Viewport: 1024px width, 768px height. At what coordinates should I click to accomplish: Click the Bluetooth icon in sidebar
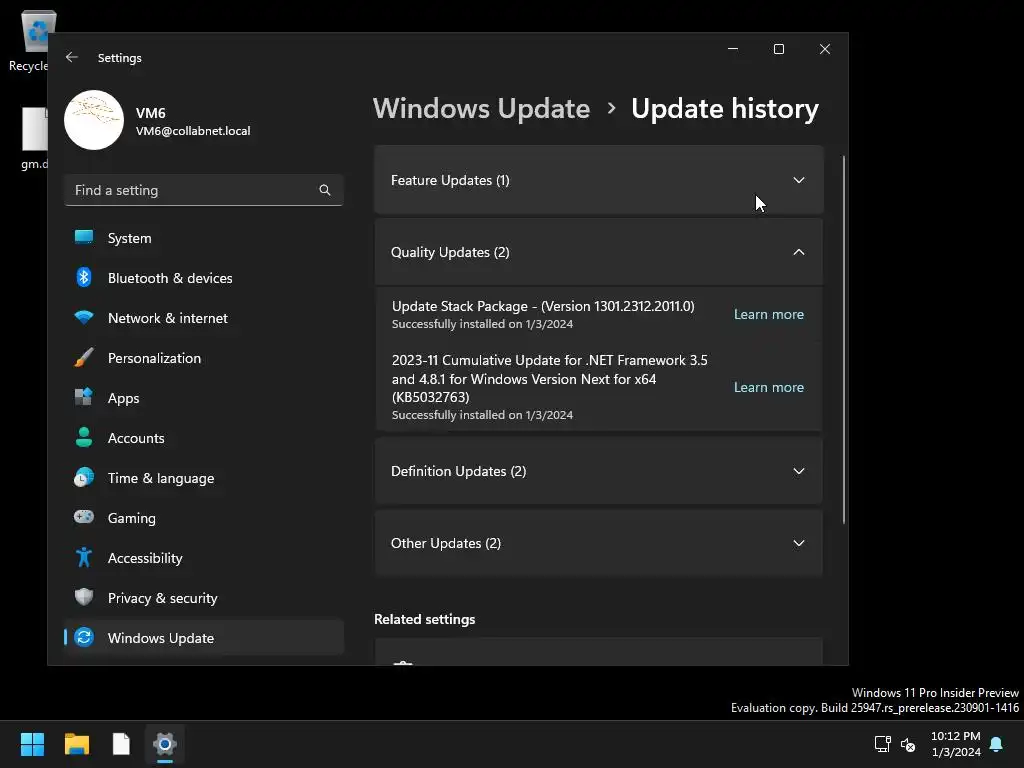click(x=84, y=278)
